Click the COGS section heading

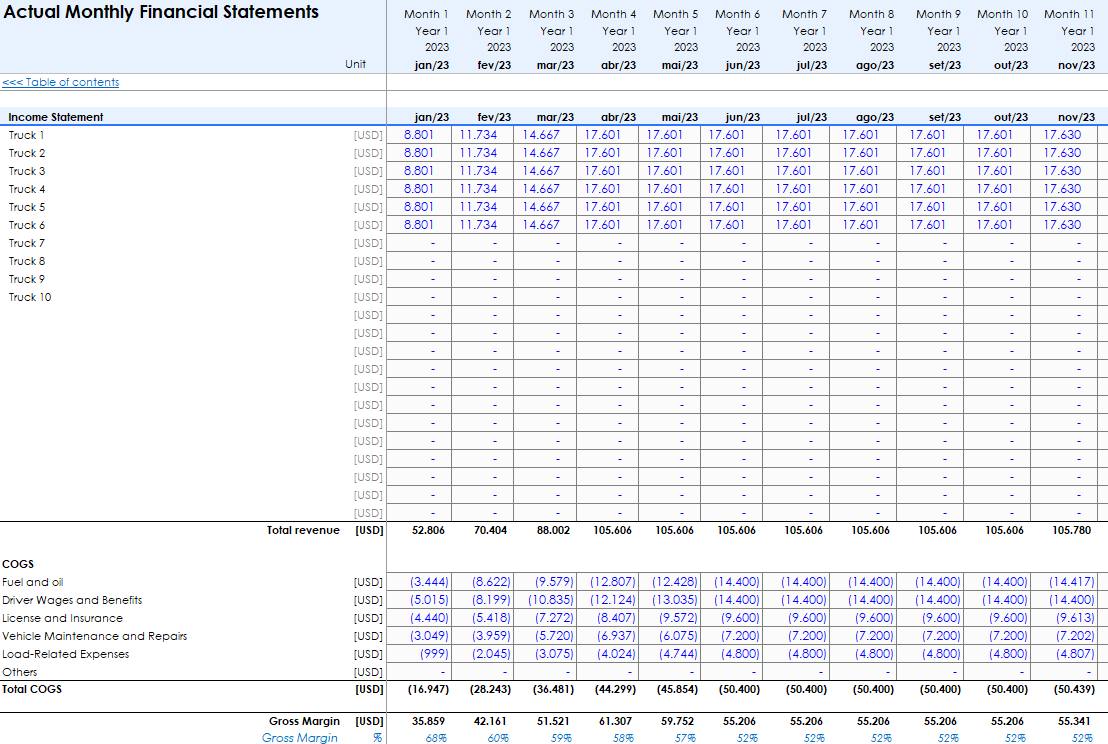tap(18, 564)
